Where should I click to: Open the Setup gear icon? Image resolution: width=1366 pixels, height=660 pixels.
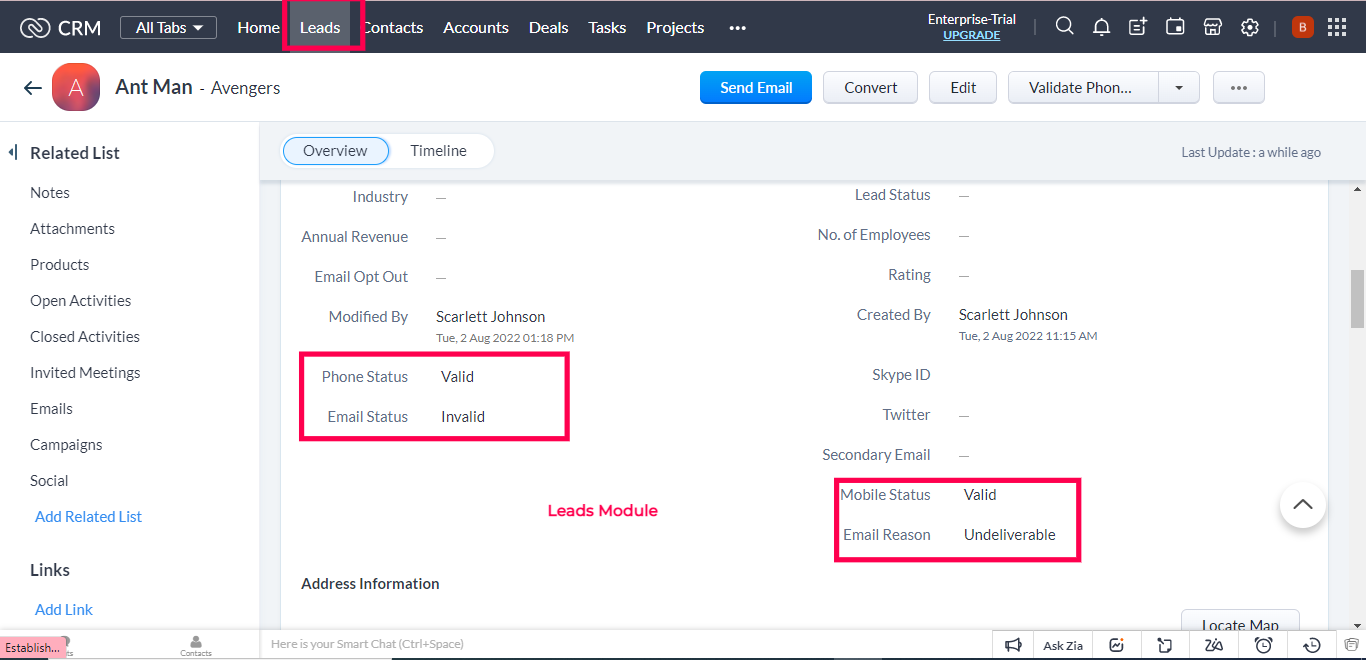click(x=1249, y=27)
